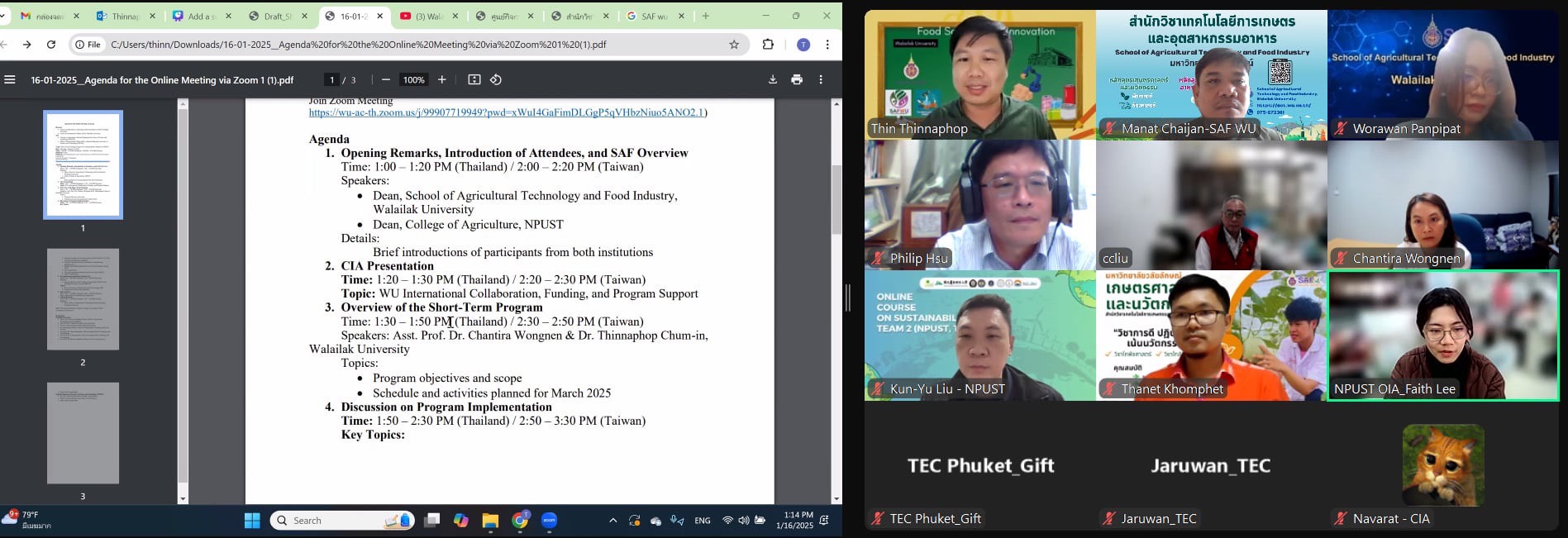Open the Chrome extensions puzzle icon
Image resolution: width=1568 pixels, height=538 pixels.
[768, 45]
